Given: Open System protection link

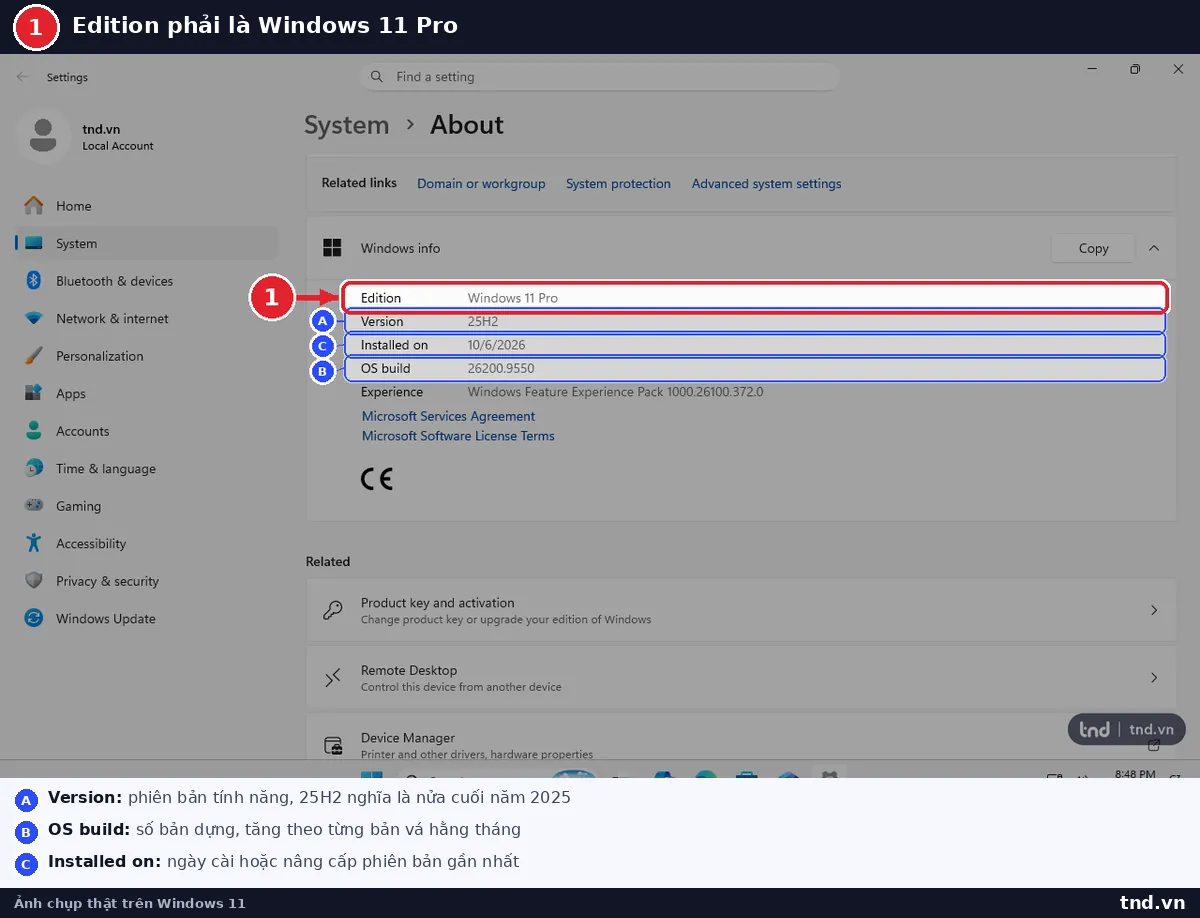Looking at the screenshot, I should 618,184.
